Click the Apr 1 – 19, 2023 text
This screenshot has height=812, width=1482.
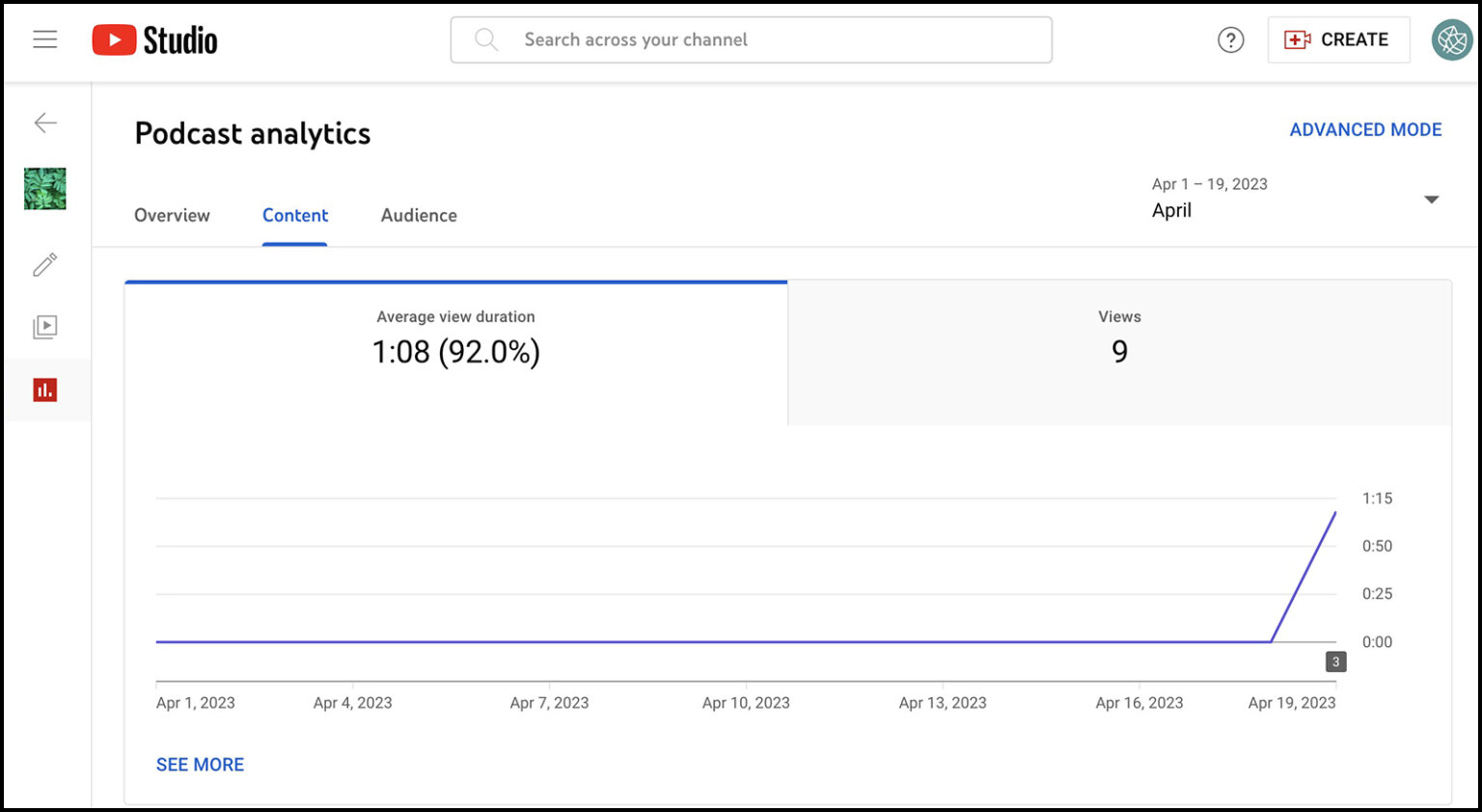pos(1210,184)
